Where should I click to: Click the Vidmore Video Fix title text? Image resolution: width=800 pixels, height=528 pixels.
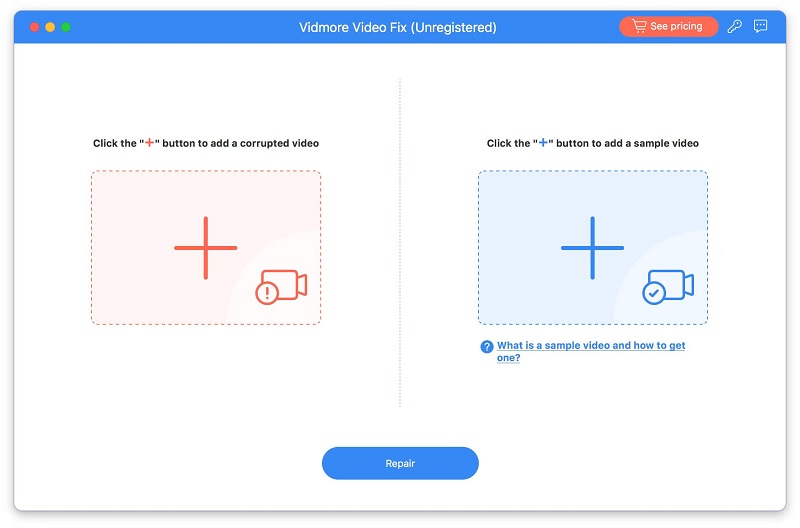(x=397, y=27)
